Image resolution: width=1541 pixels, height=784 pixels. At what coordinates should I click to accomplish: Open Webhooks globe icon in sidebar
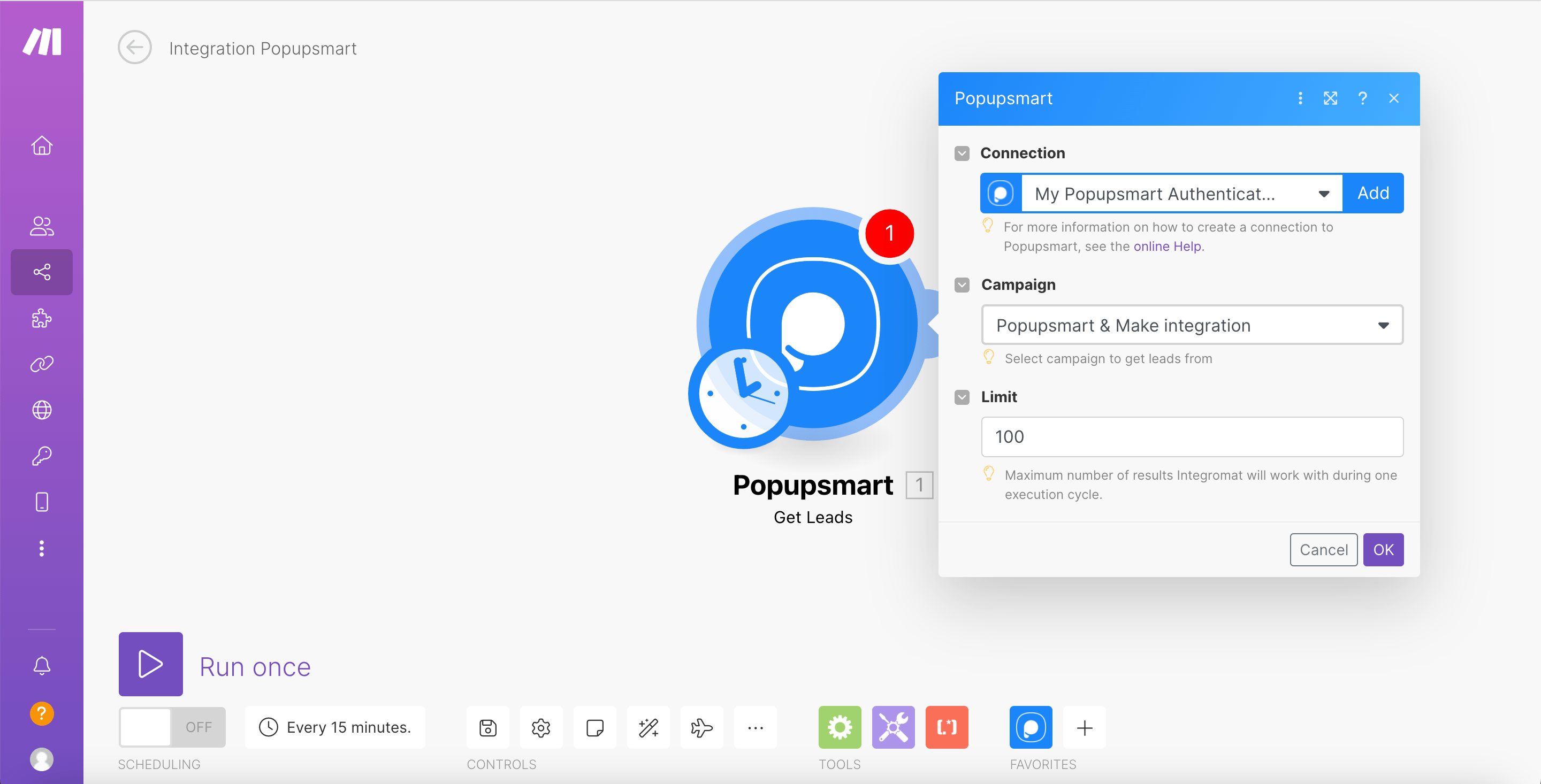(41, 410)
